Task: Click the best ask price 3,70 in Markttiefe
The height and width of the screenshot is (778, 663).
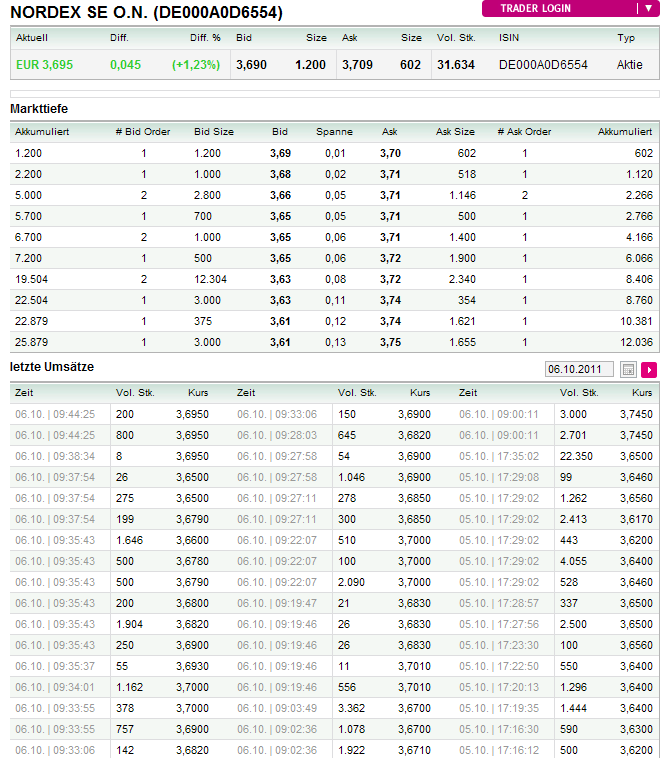Action: 390,153
